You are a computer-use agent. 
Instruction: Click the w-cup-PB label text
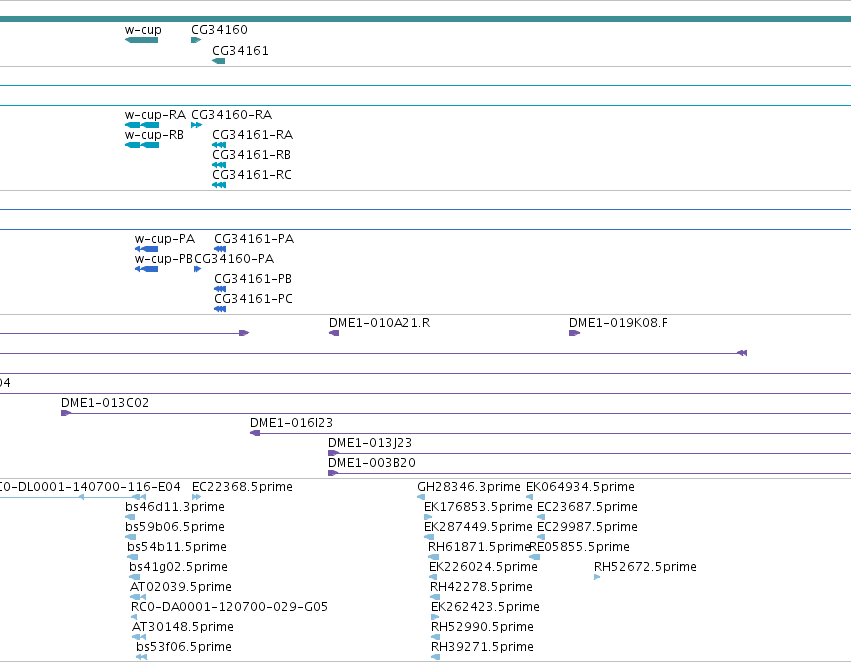point(164,259)
